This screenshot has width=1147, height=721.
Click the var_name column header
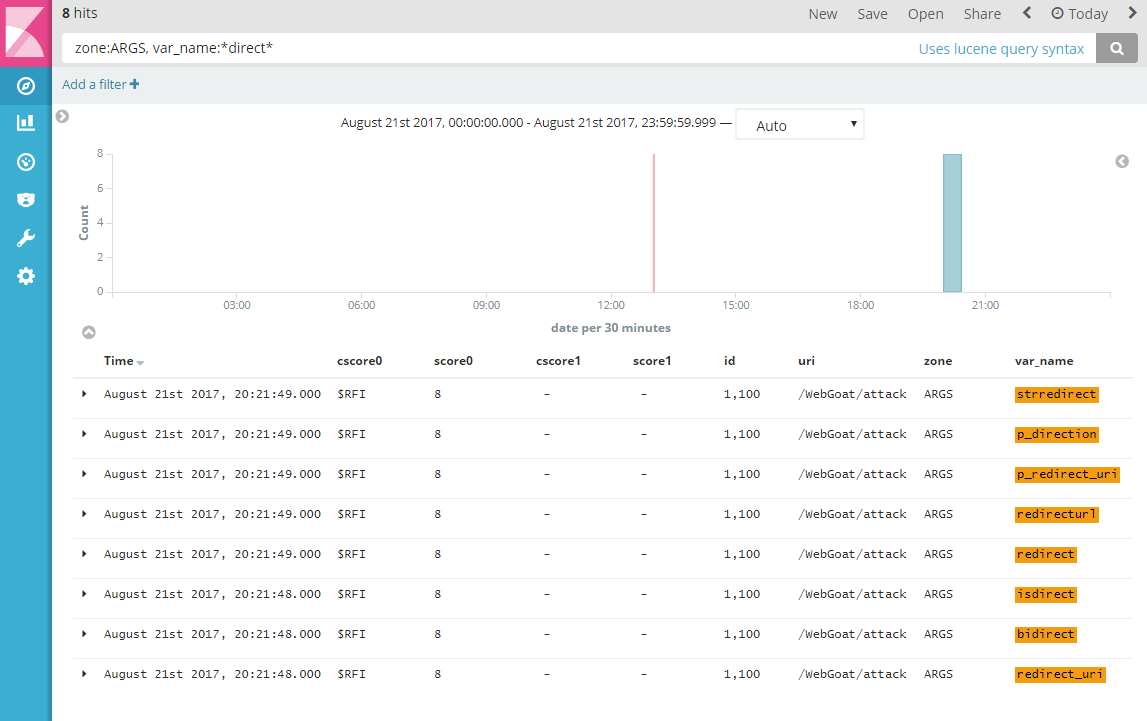pyautogui.click(x=1044, y=361)
